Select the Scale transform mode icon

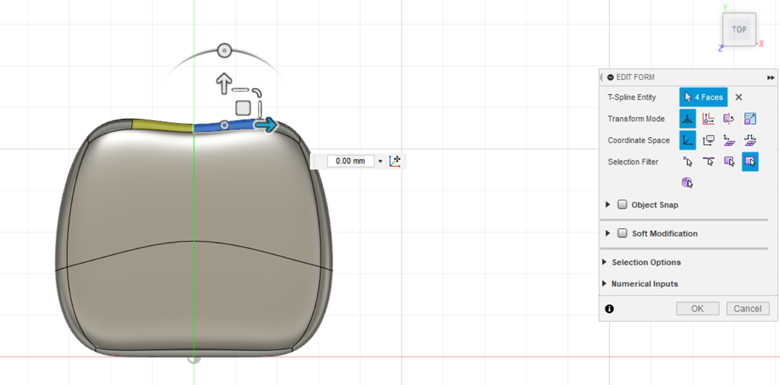click(x=750, y=119)
